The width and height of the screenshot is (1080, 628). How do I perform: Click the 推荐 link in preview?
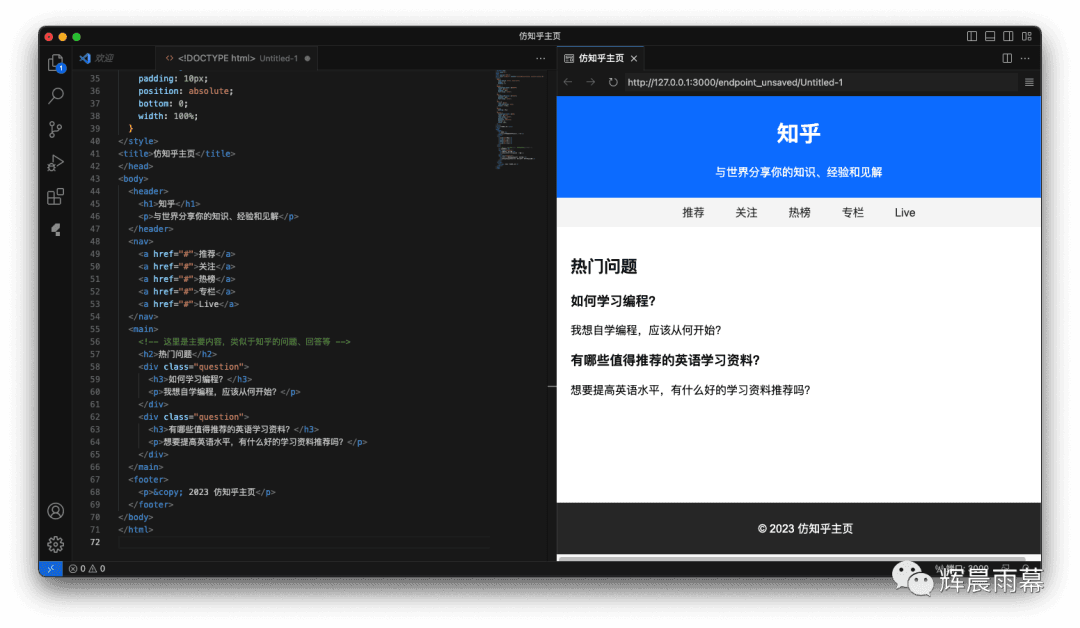693,213
